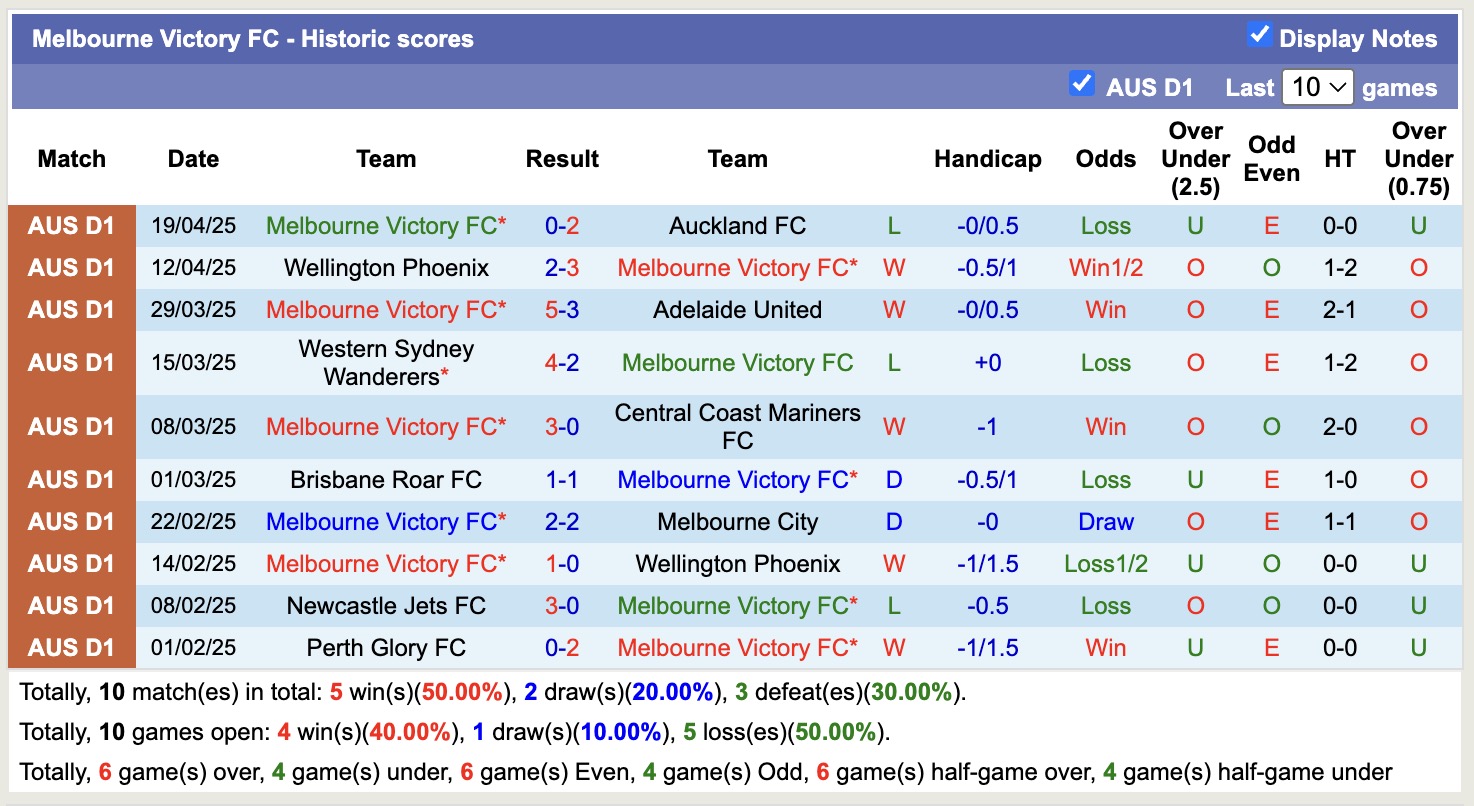Image resolution: width=1474 pixels, height=806 pixels.
Task: Click the Melbourne Victory FC - Historic scores title
Action: [x=251, y=38]
